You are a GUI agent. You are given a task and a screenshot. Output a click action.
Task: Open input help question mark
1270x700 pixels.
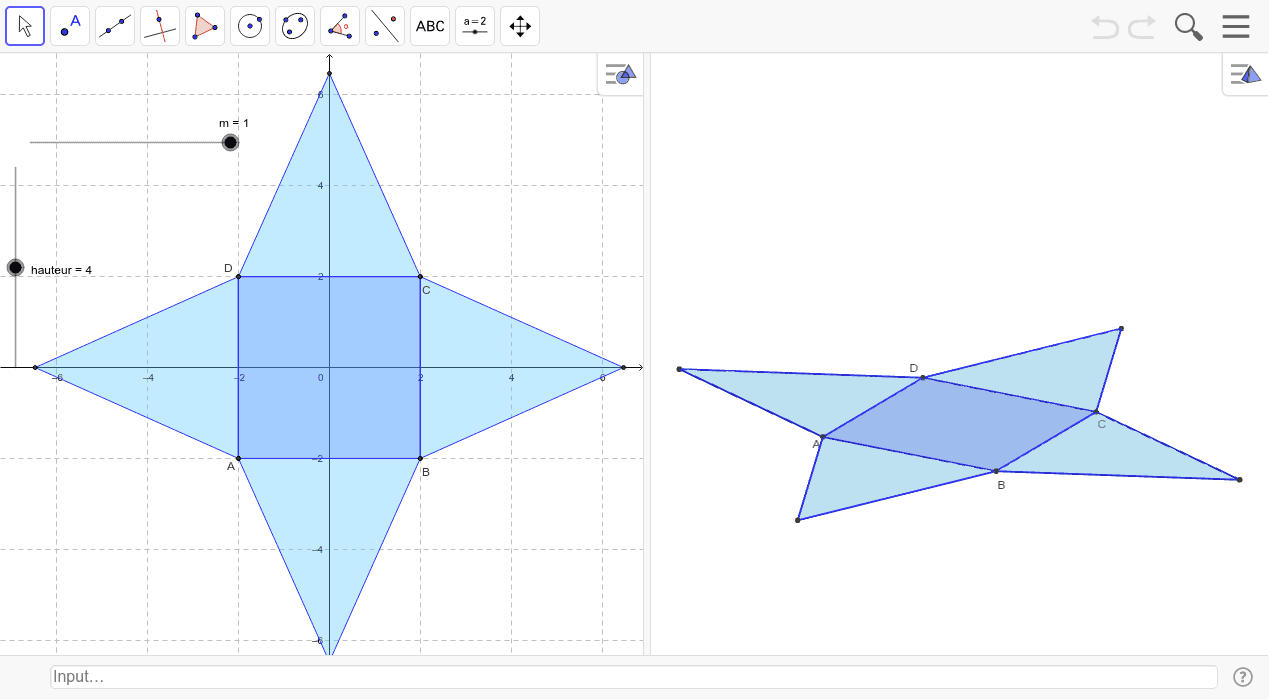[1243, 677]
